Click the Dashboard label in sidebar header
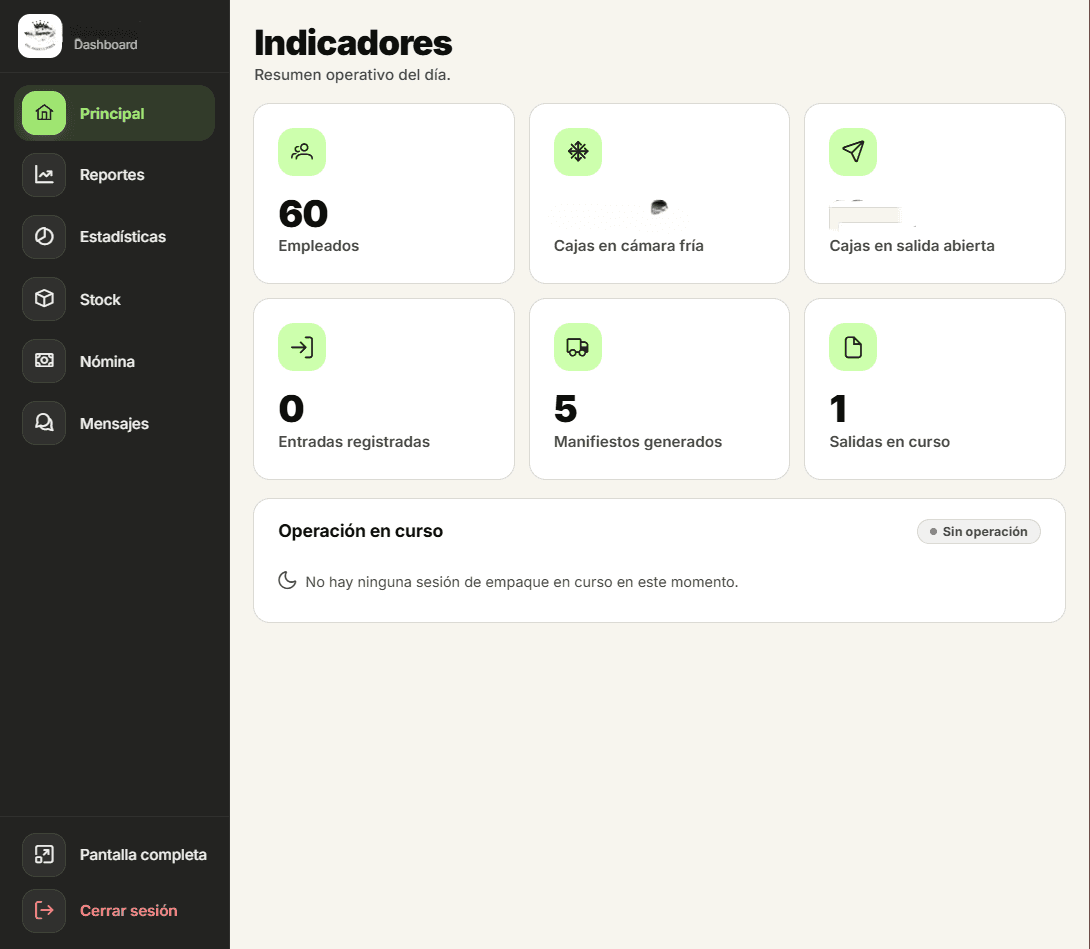Image resolution: width=1090 pixels, height=949 pixels. [106, 44]
